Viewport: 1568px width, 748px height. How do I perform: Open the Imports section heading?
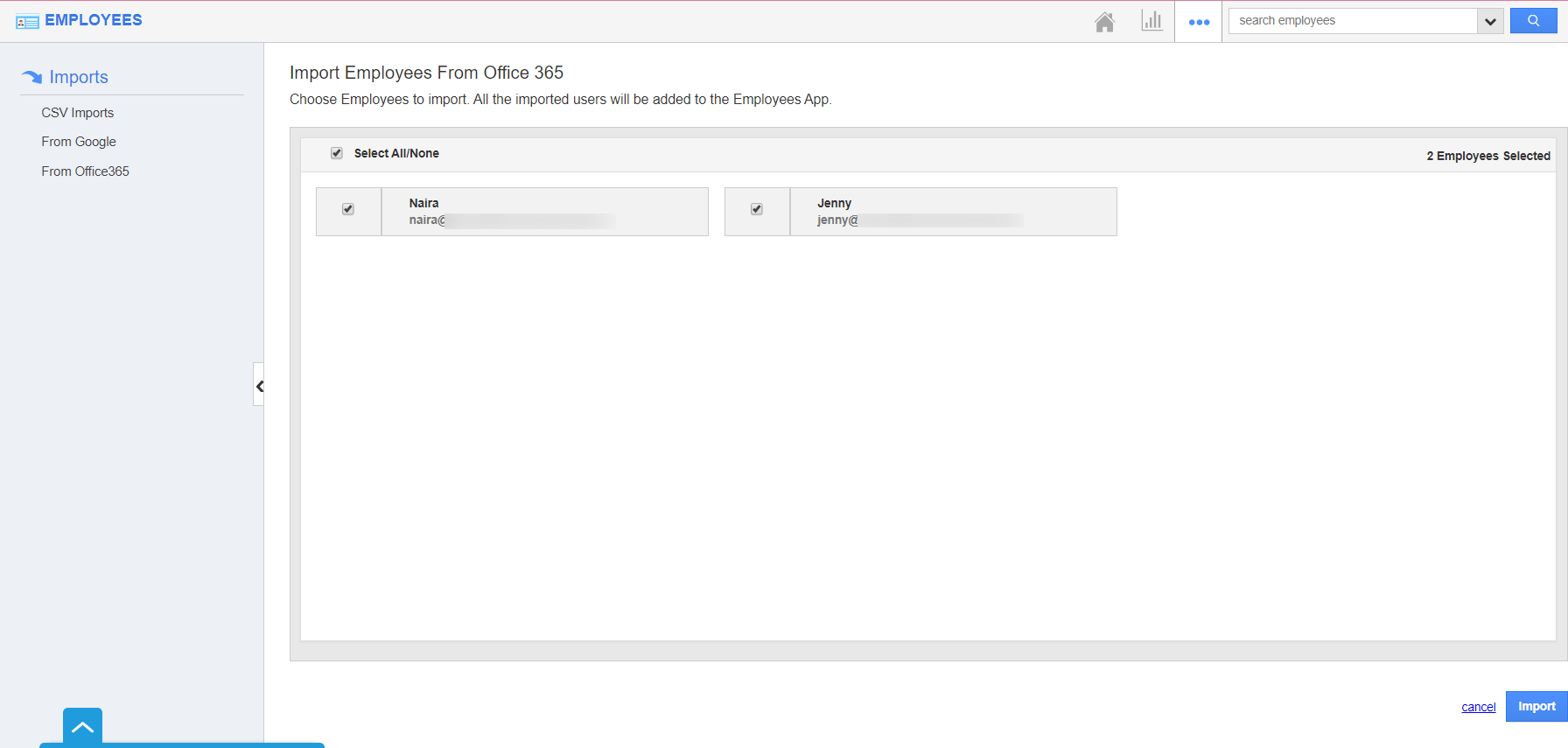click(x=79, y=77)
